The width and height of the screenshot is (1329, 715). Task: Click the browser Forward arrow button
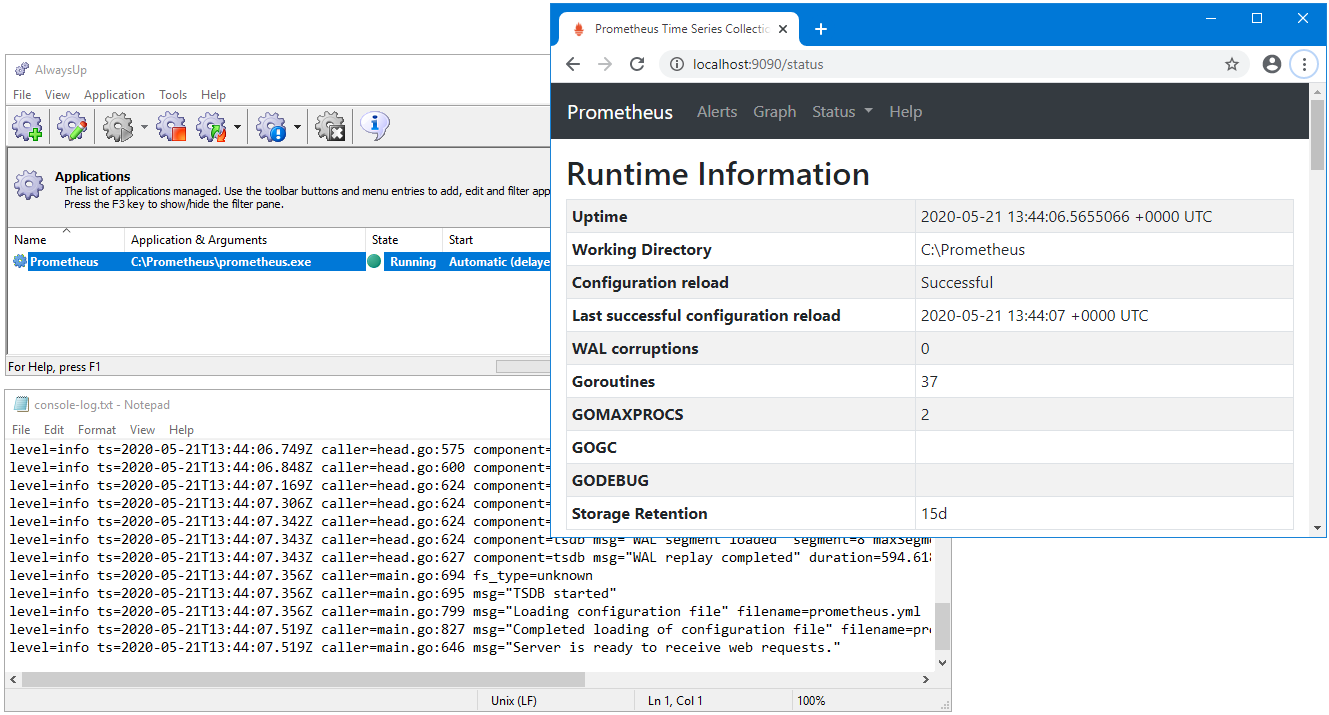coord(605,64)
